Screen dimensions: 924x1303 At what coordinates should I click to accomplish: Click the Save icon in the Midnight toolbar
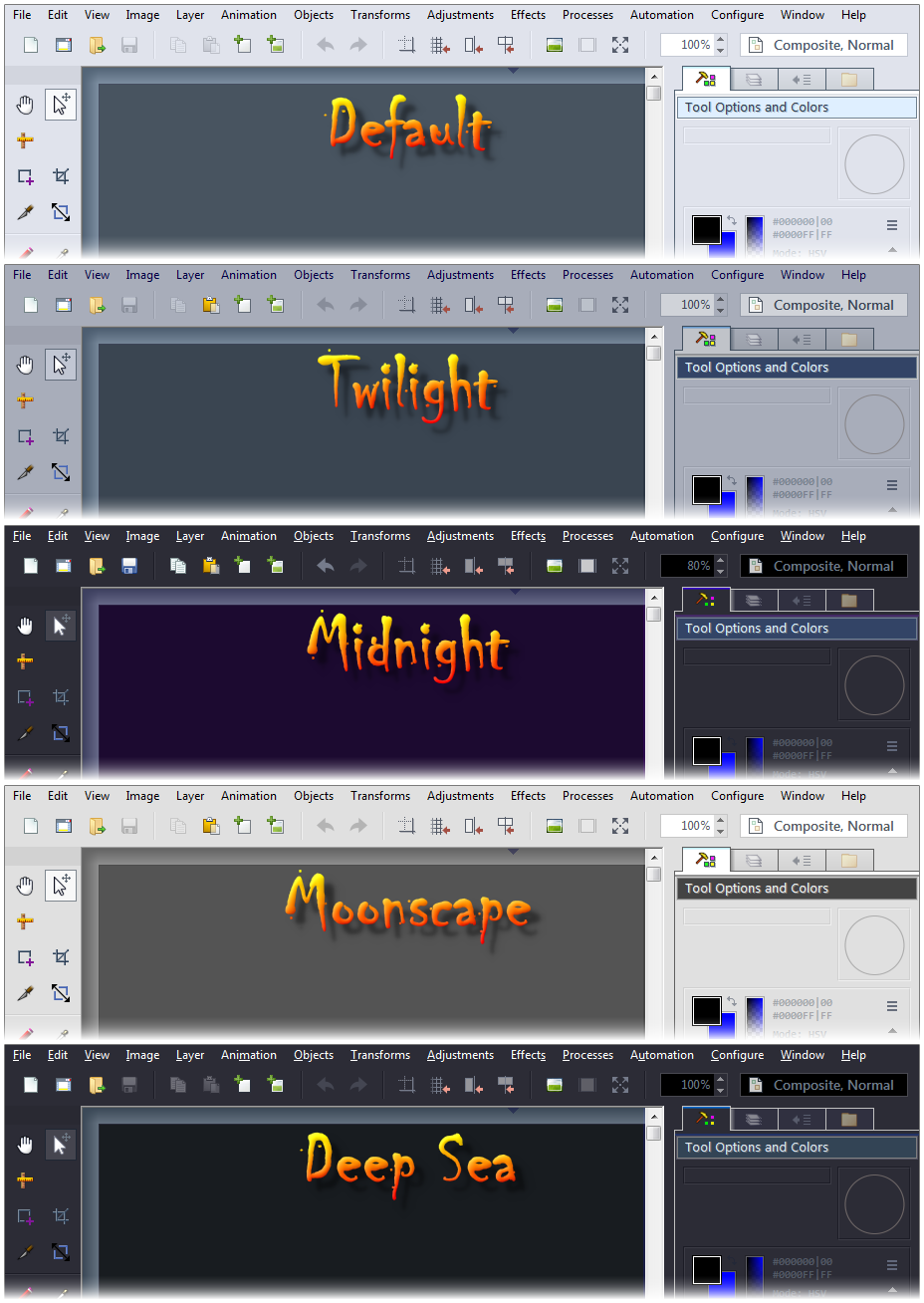(128, 566)
